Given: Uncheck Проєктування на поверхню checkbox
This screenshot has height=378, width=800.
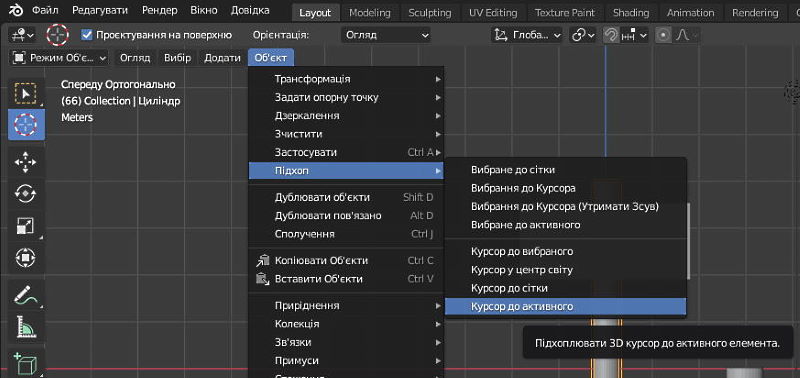Looking at the screenshot, I should pos(87,35).
